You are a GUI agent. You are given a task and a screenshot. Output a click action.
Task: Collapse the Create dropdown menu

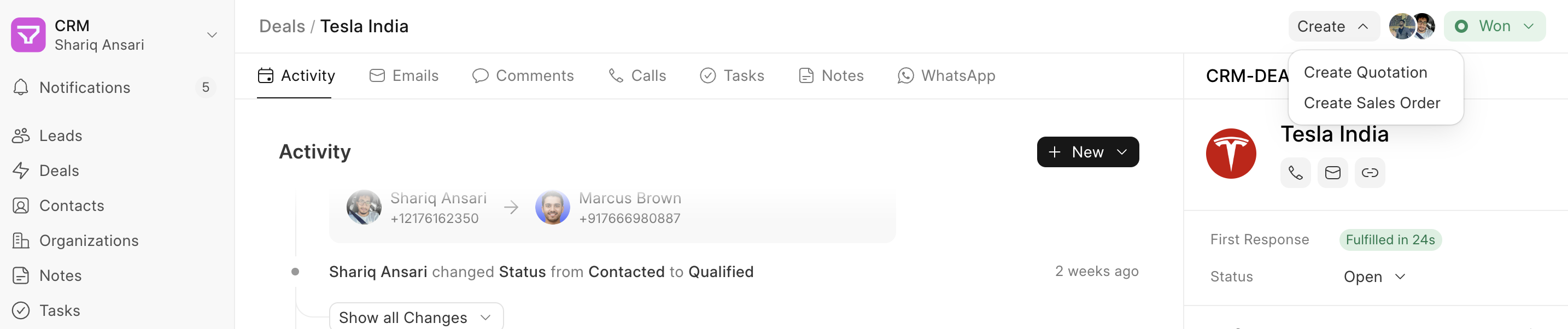click(1333, 26)
